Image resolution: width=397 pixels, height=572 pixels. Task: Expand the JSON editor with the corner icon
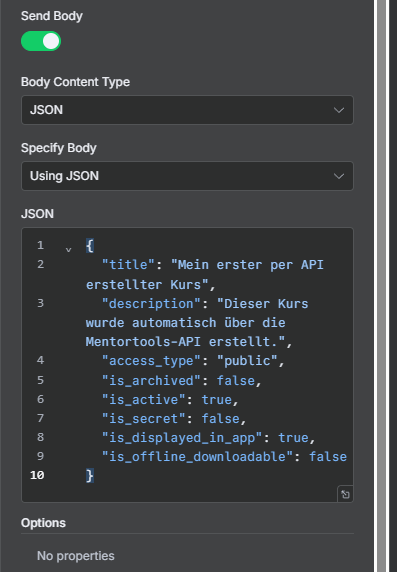[x=345, y=494]
